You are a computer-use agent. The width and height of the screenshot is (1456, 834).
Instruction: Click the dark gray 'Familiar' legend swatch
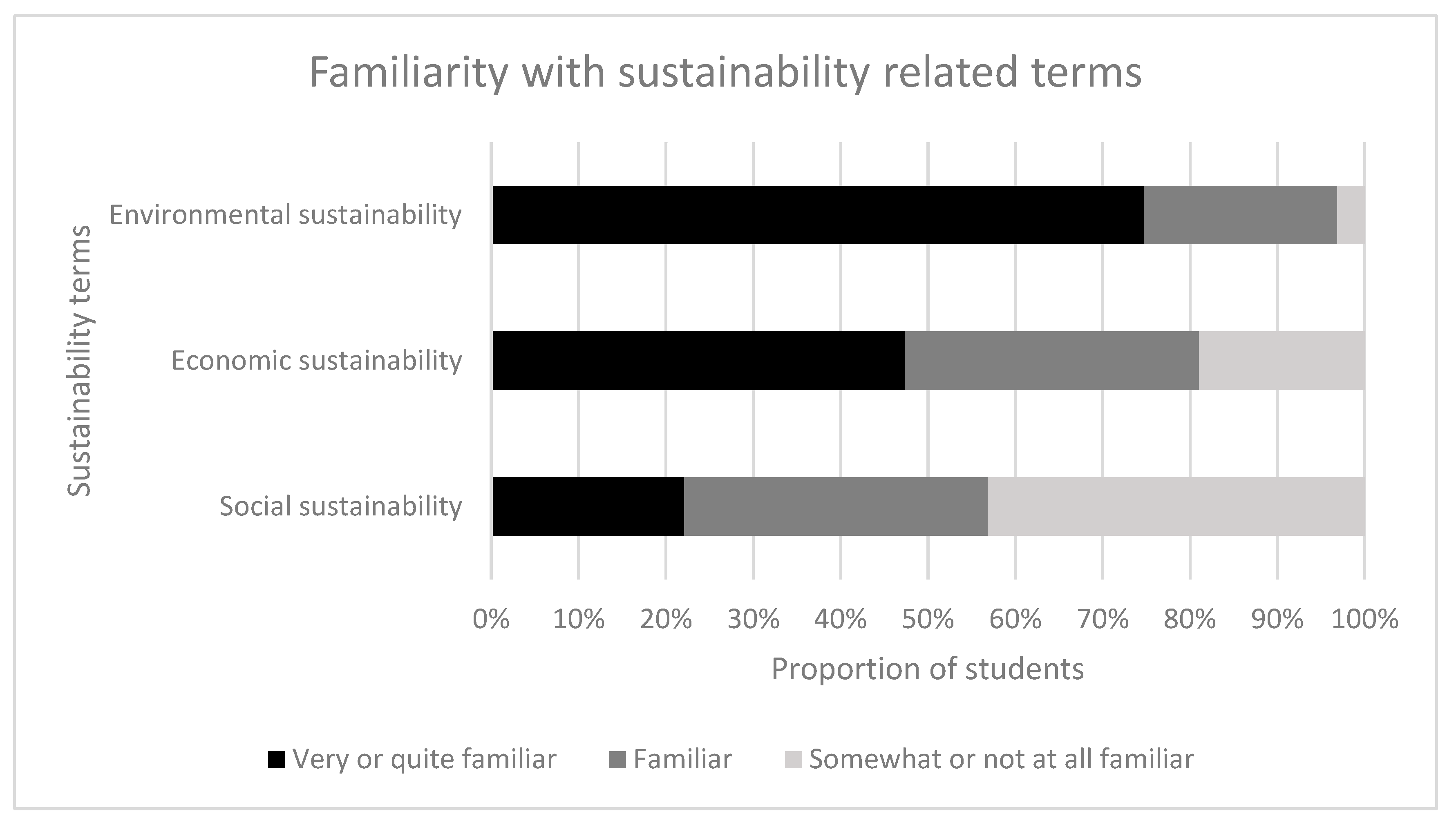[x=617, y=760]
